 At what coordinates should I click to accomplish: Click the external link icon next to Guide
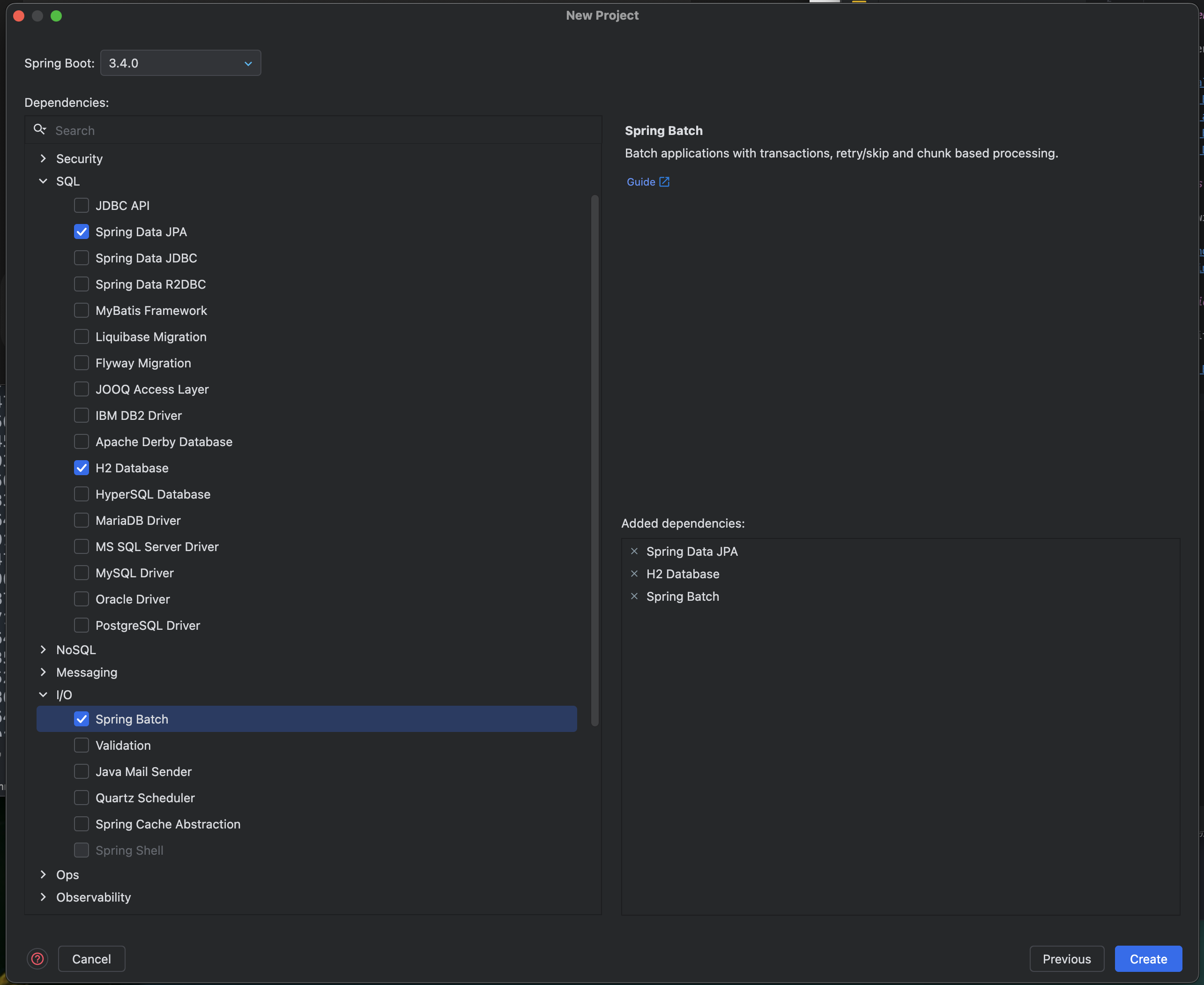pos(664,182)
